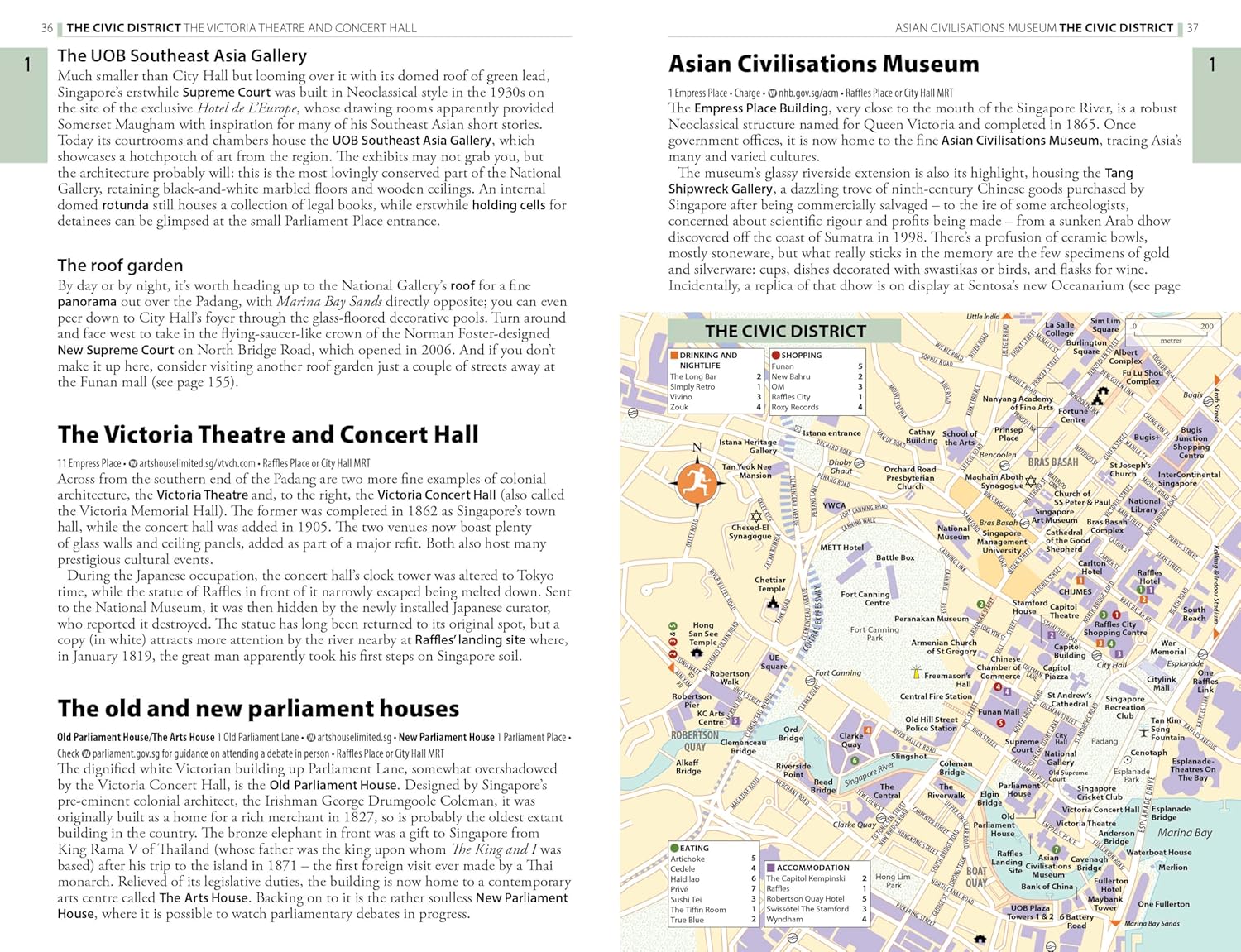Click the Cenotaph monument symbol
This screenshot has width=1241, height=952.
1126,758
